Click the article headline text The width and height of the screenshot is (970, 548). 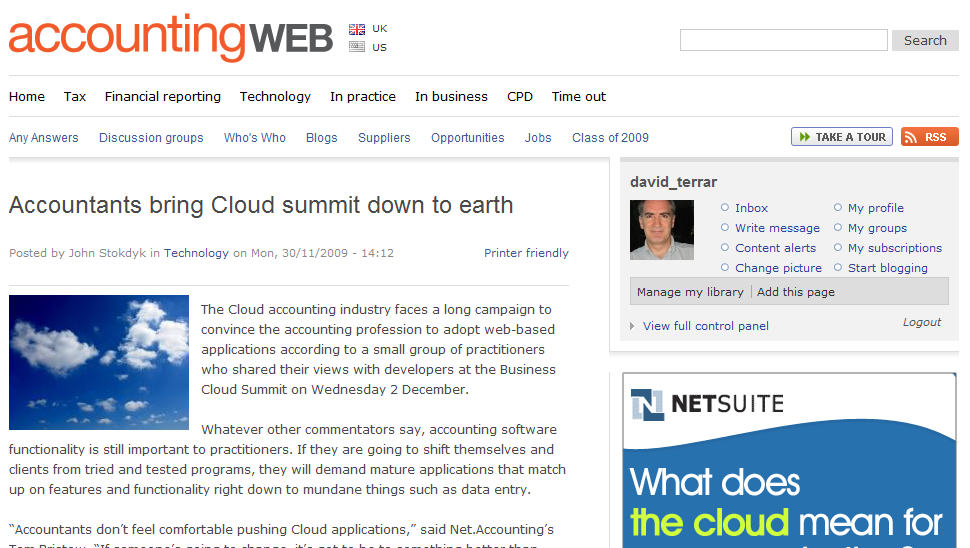tap(261, 205)
